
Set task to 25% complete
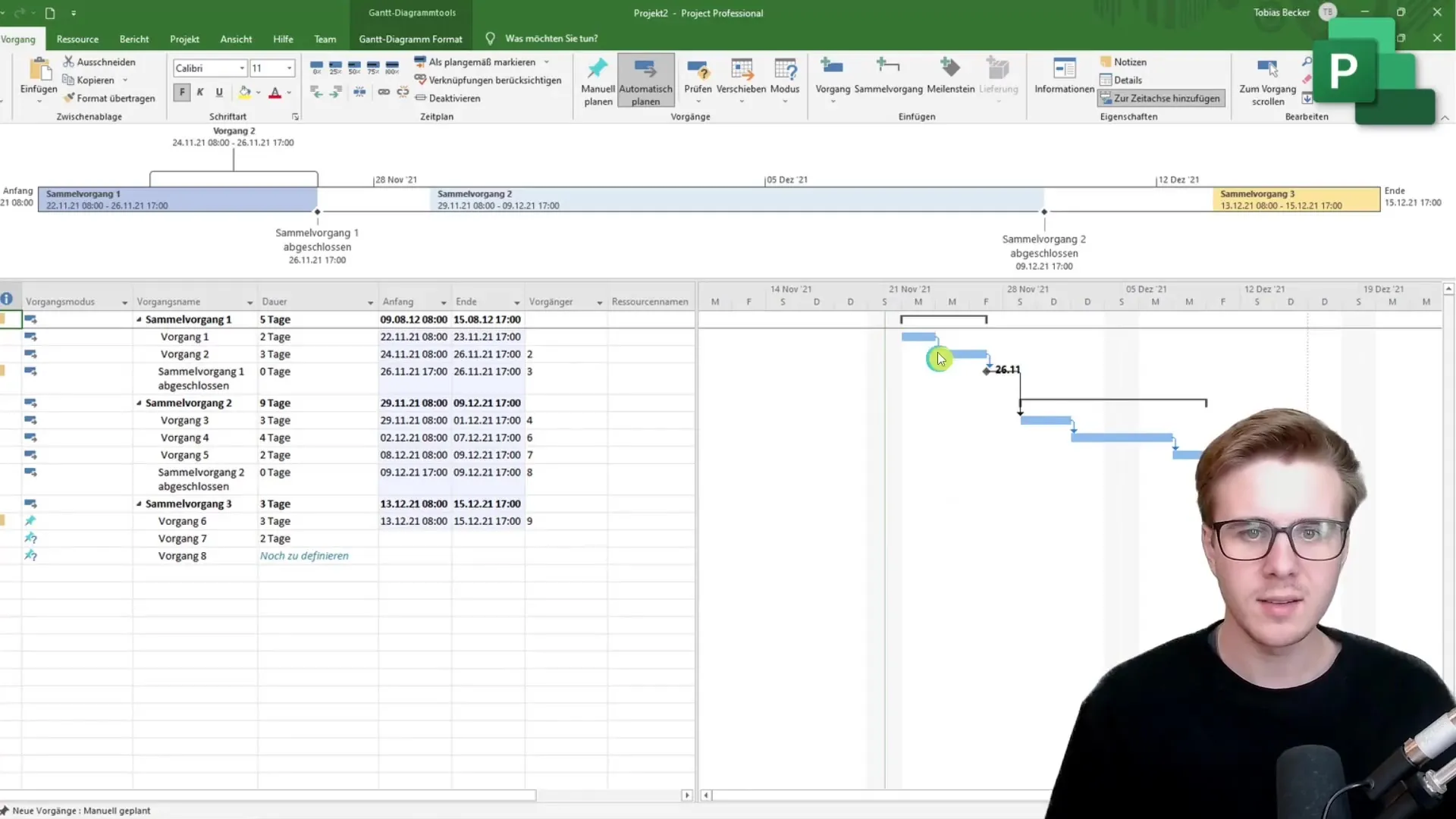click(x=335, y=68)
